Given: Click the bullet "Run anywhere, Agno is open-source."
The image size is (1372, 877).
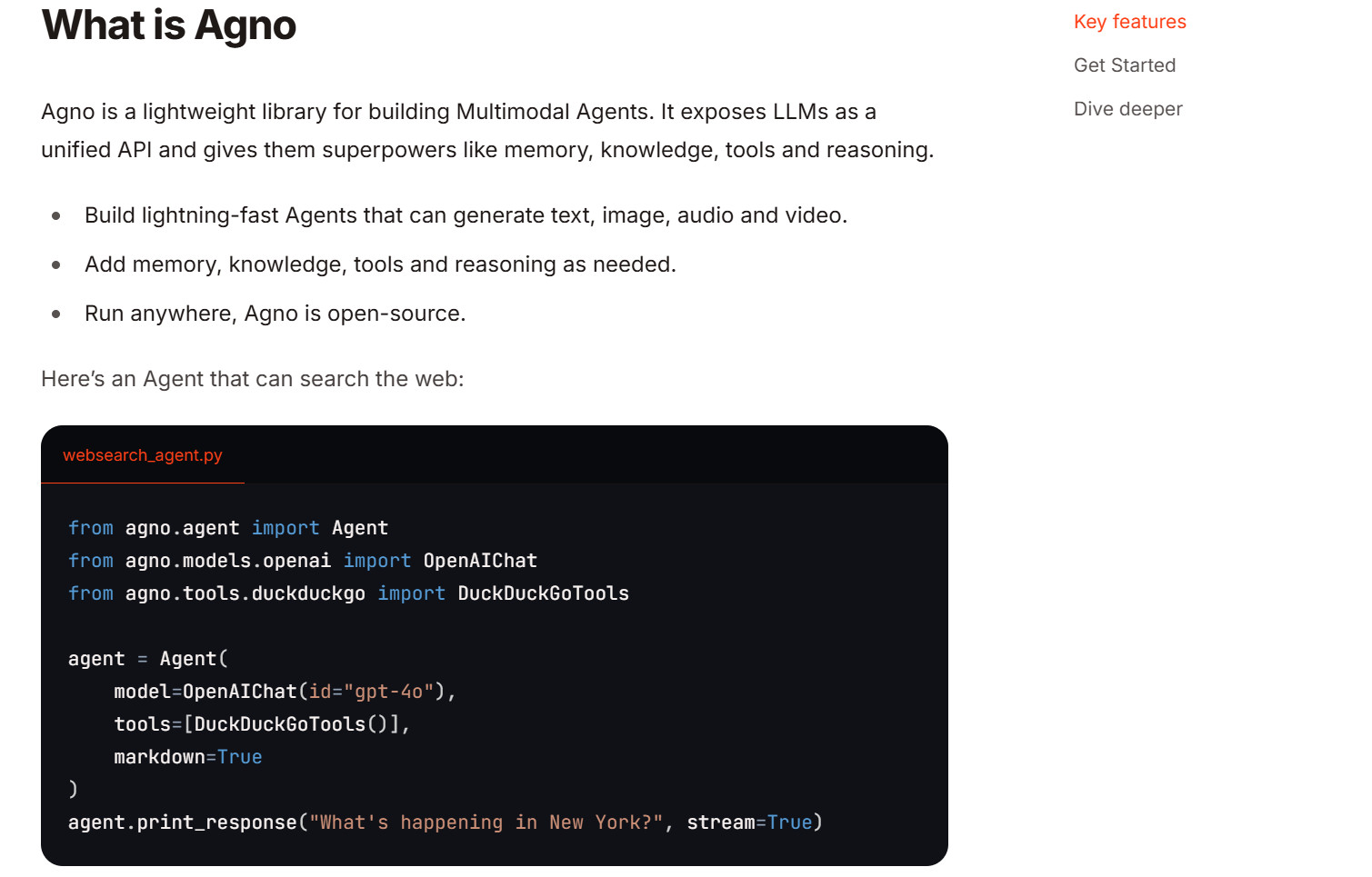Looking at the screenshot, I should [x=275, y=314].
